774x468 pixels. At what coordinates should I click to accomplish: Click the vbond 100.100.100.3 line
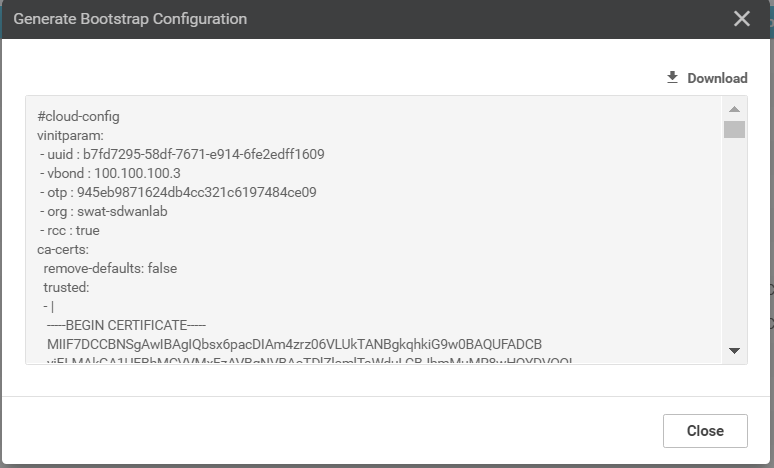[117, 173]
